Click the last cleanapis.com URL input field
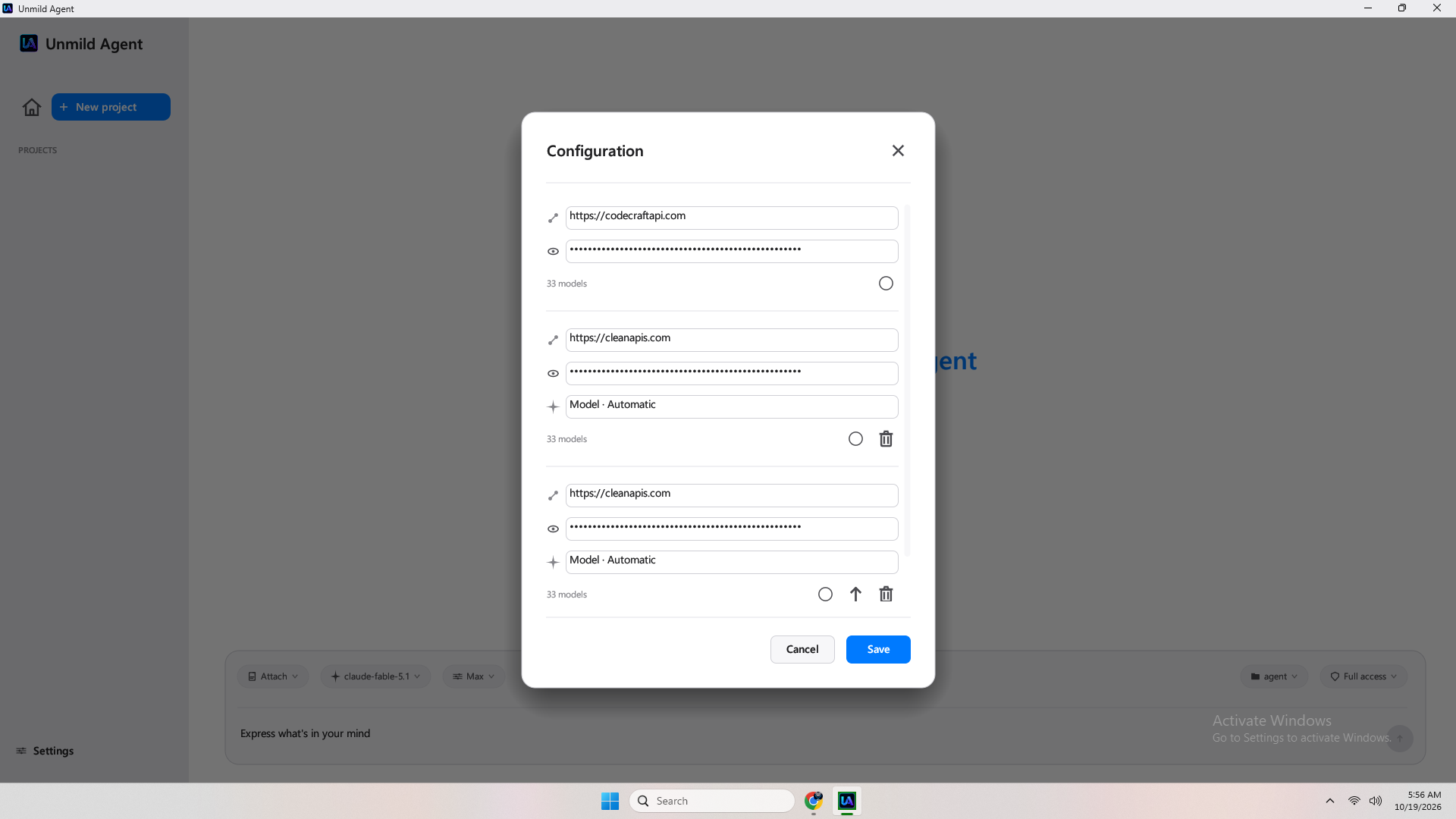This screenshot has height=819, width=1456. point(732,495)
